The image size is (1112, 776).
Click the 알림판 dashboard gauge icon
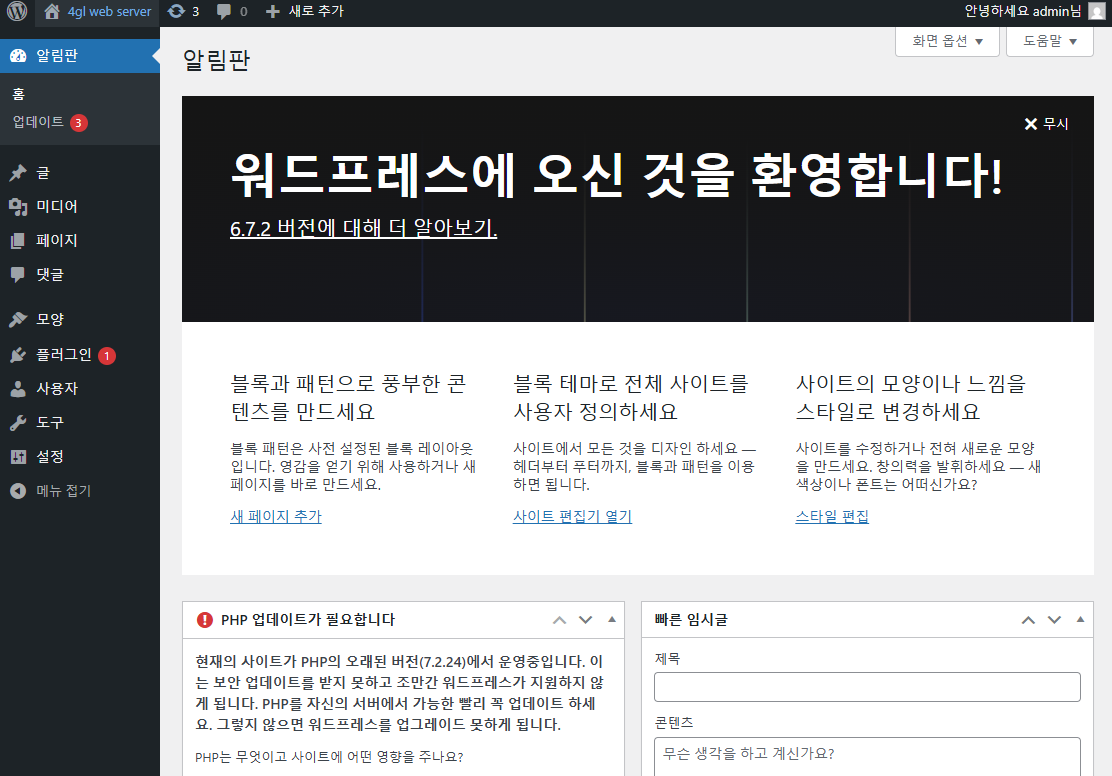[18, 56]
